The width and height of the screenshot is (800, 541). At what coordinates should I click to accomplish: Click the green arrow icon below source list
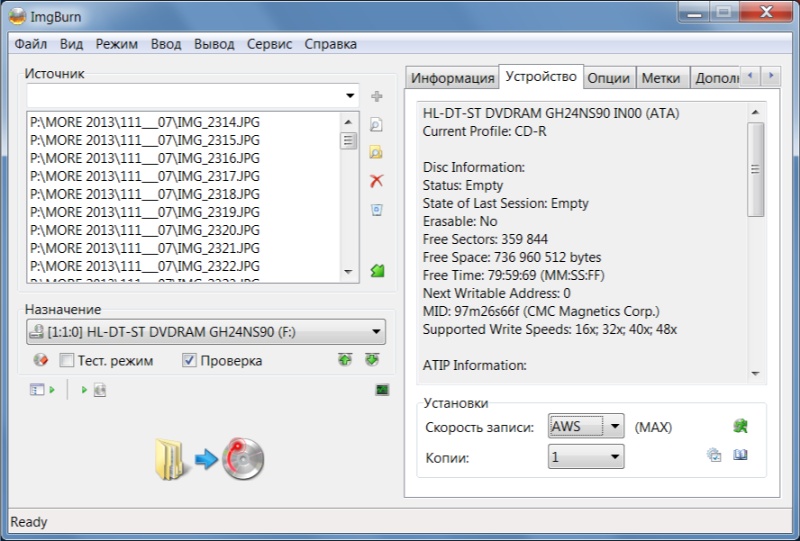point(377,271)
